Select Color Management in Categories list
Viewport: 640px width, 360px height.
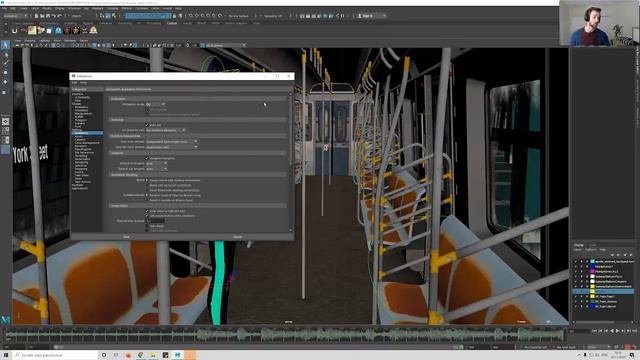[87, 143]
